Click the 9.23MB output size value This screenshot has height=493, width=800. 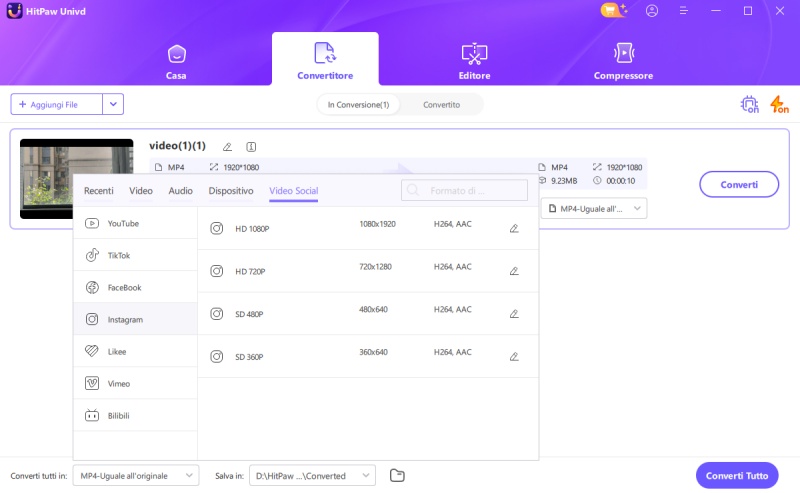pyautogui.click(x=564, y=181)
